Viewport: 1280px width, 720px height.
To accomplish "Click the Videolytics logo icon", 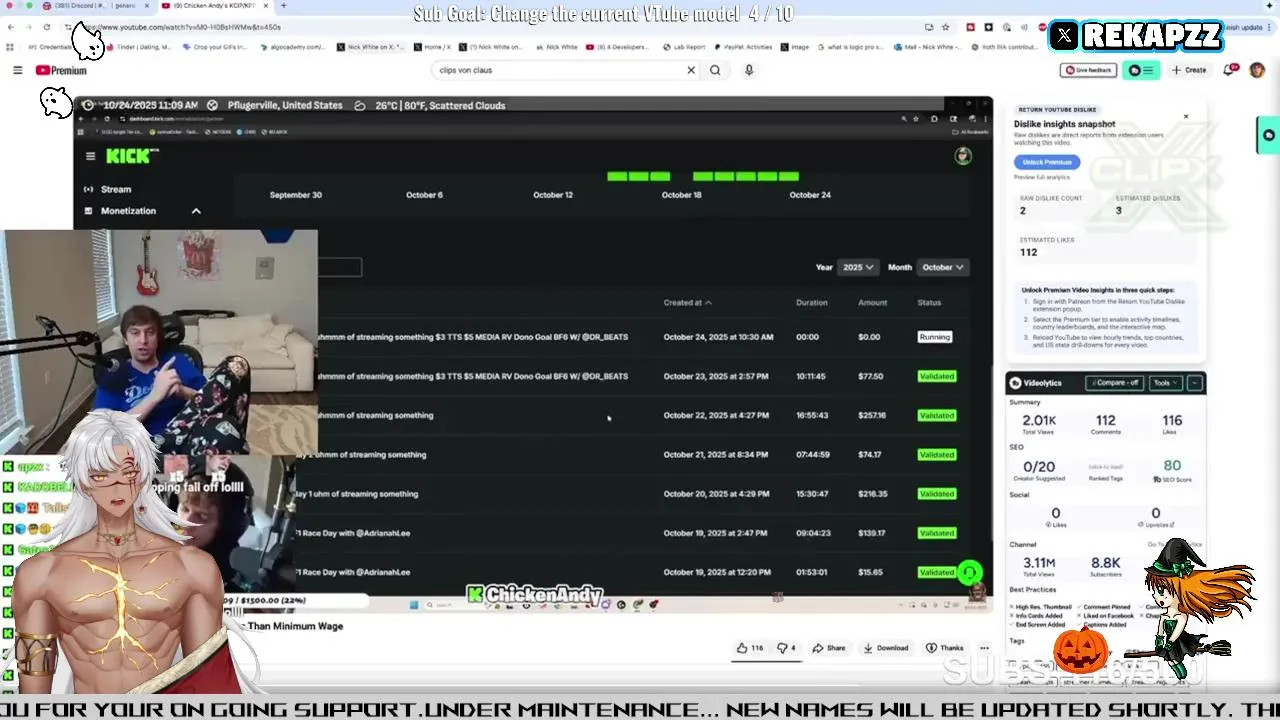I will pos(1015,383).
